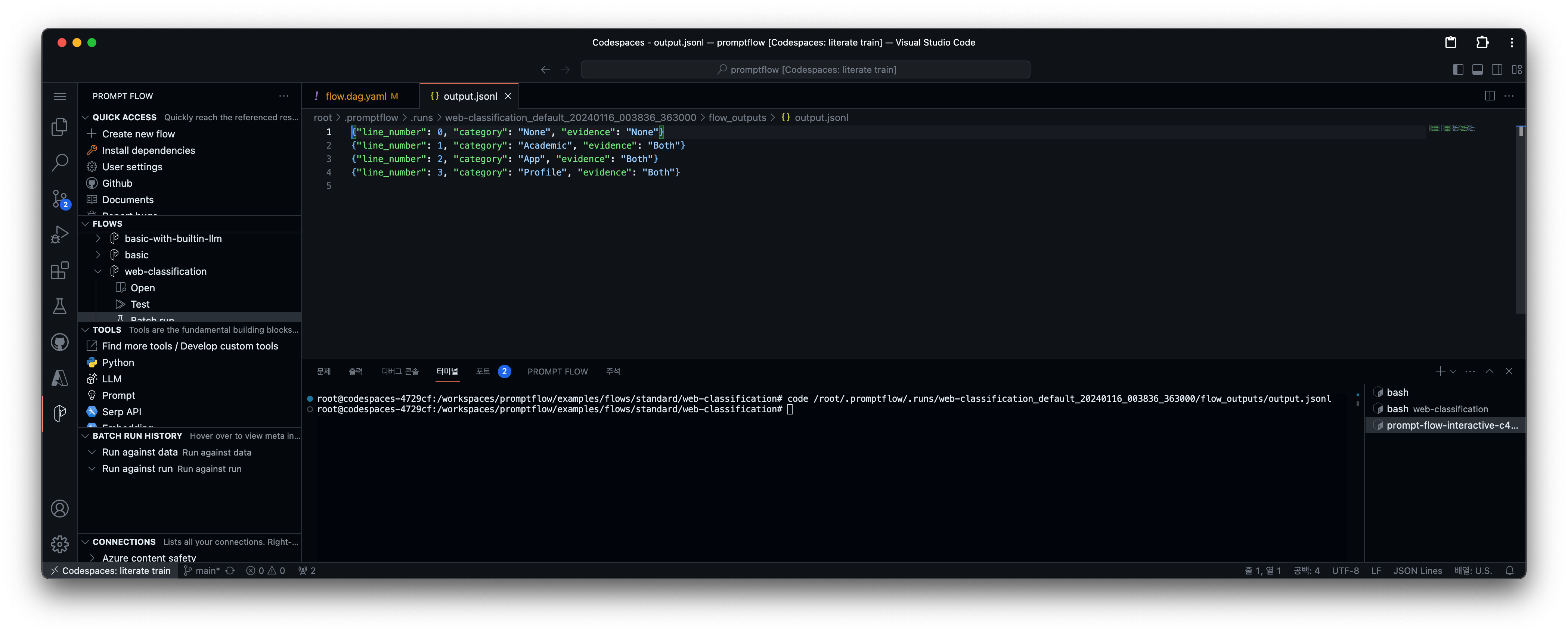Expand the basic flow node
The height and width of the screenshot is (634, 1568).
pos(98,255)
